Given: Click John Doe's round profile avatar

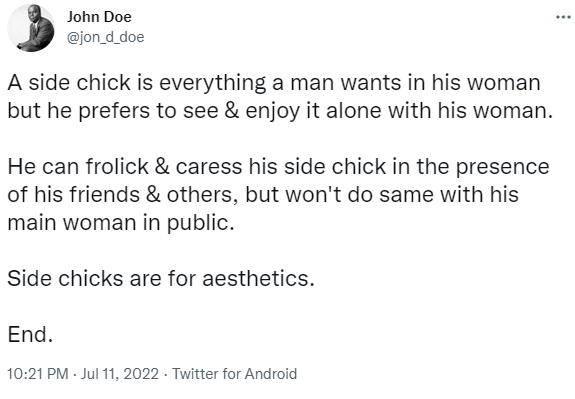Looking at the screenshot, I should (x=31, y=28).
